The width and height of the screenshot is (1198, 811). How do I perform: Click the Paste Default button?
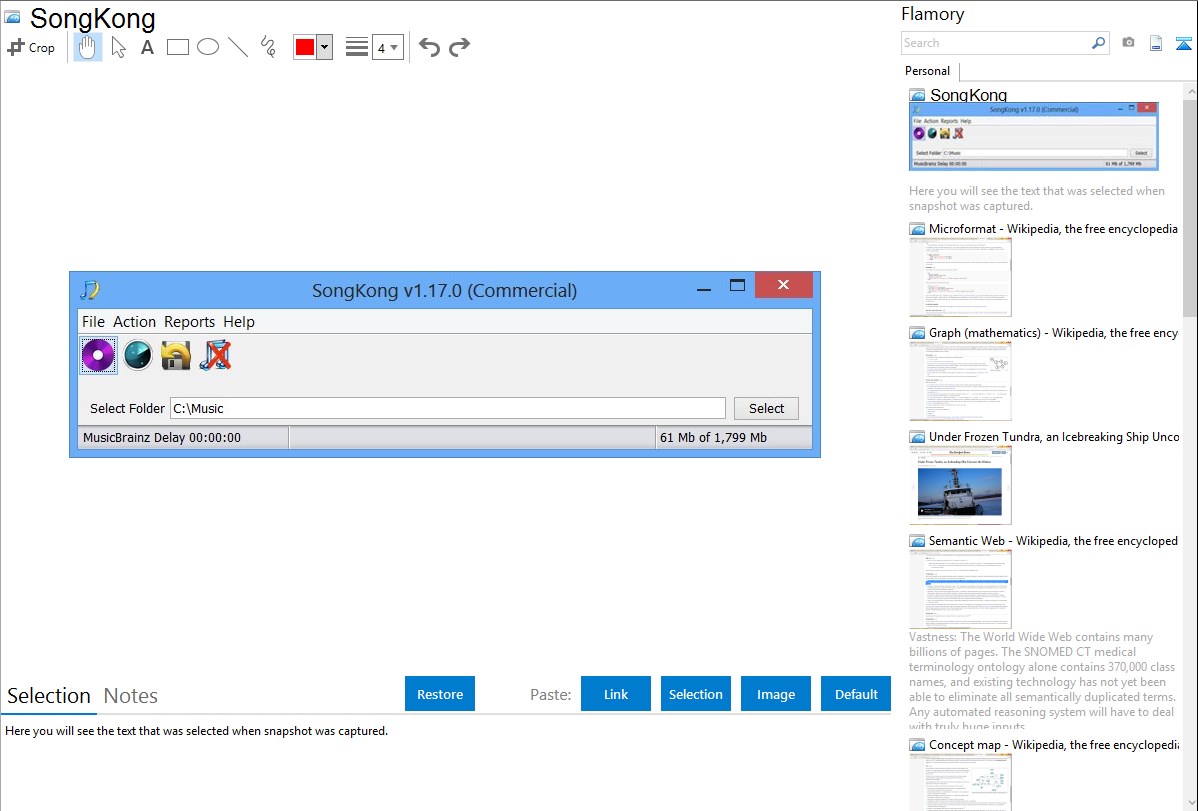856,694
